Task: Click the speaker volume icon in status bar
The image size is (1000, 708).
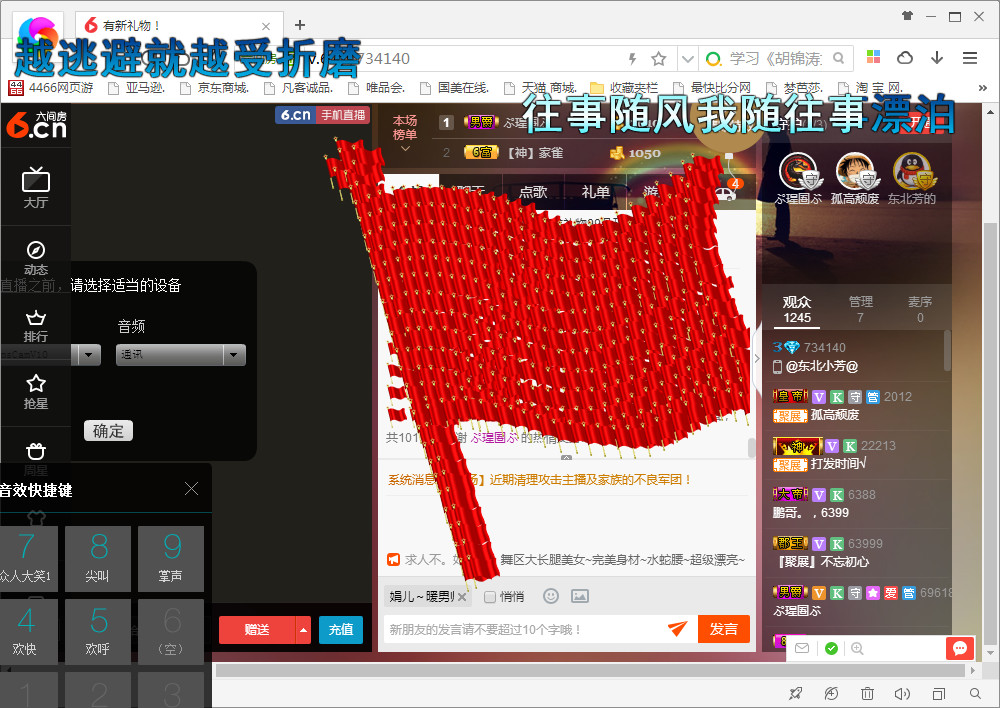Action: 902,693
